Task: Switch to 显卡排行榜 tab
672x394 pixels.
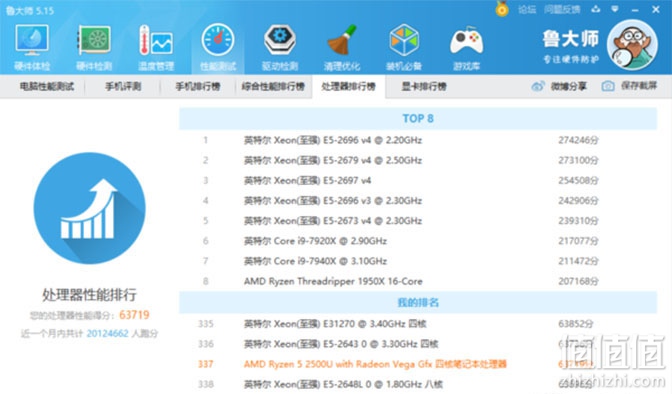Action: point(424,87)
